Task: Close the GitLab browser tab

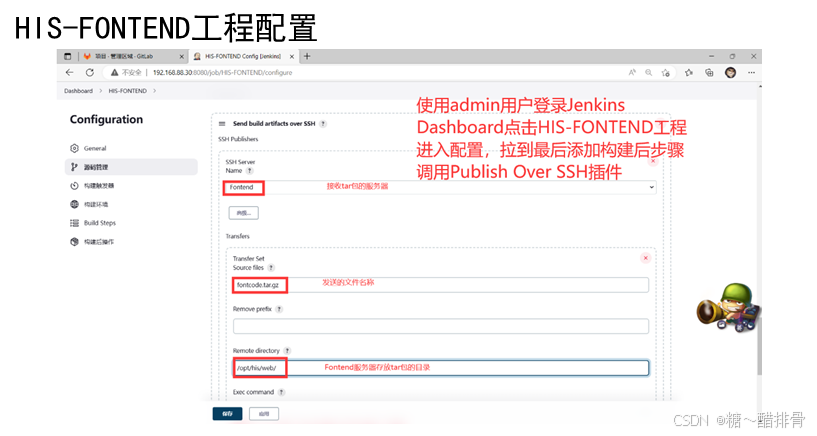Action: (181, 56)
